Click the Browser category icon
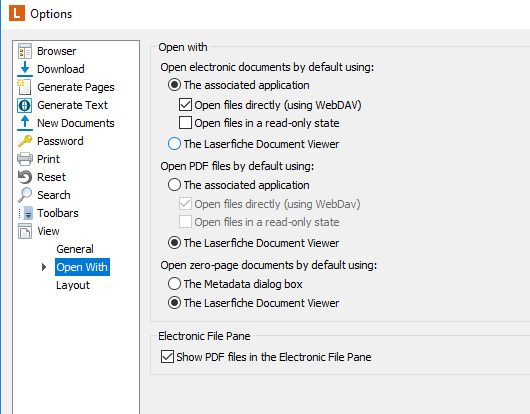530x414 pixels. (x=25, y=51)
